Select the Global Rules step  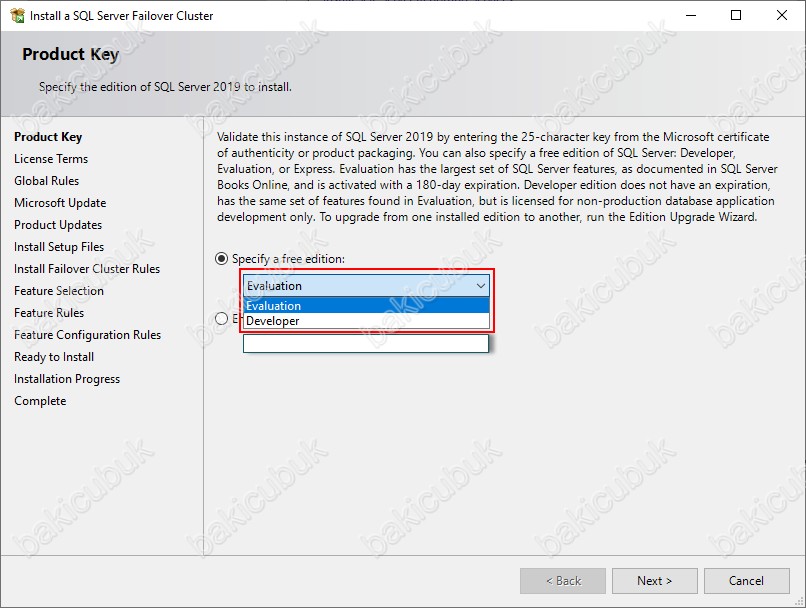click(47, 181)
